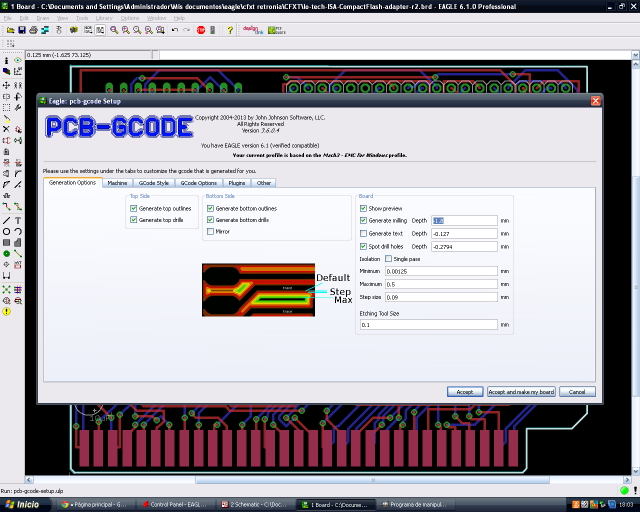Image resolution: width=640 pixels, height=512 pixels.
Task: Open the Library menu in EAGLE
Action: [104, 18]
